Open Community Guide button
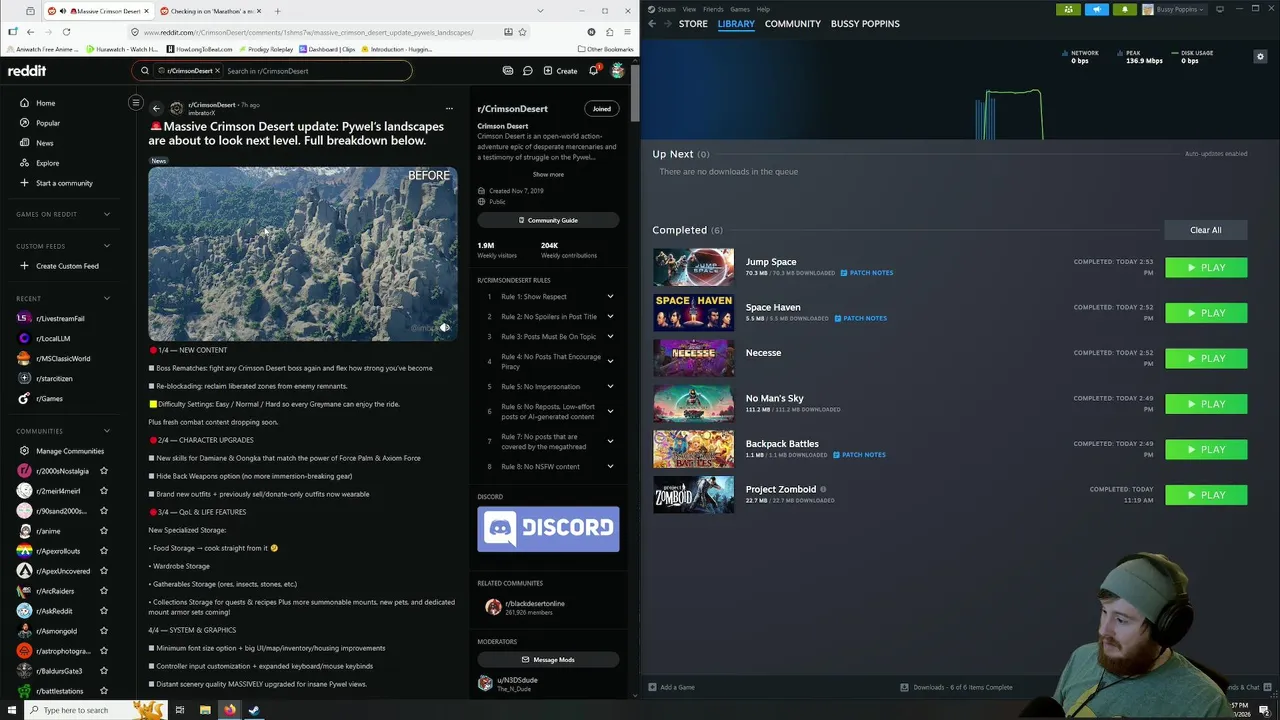Screen dimensions: 1280x720 pos(548,220)
